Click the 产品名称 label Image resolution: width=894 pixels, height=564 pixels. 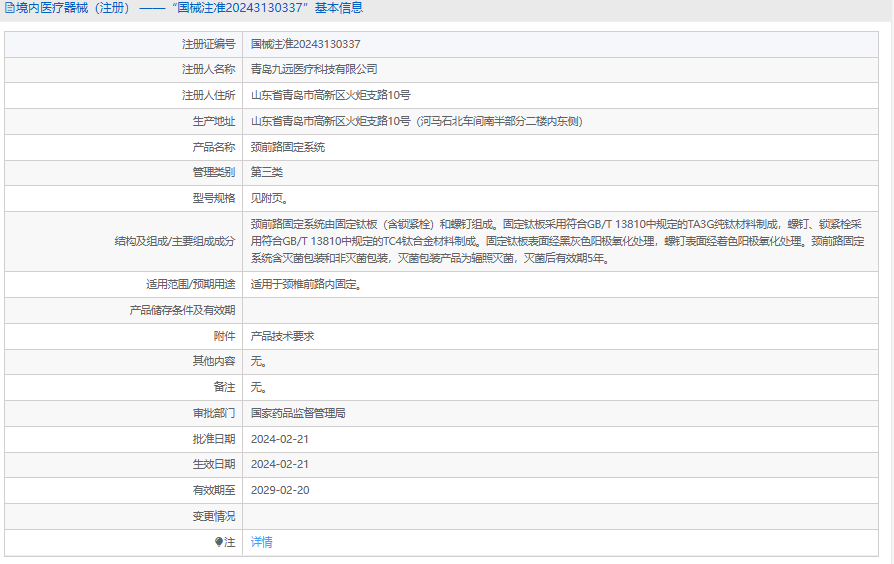(x=214, y=147)
